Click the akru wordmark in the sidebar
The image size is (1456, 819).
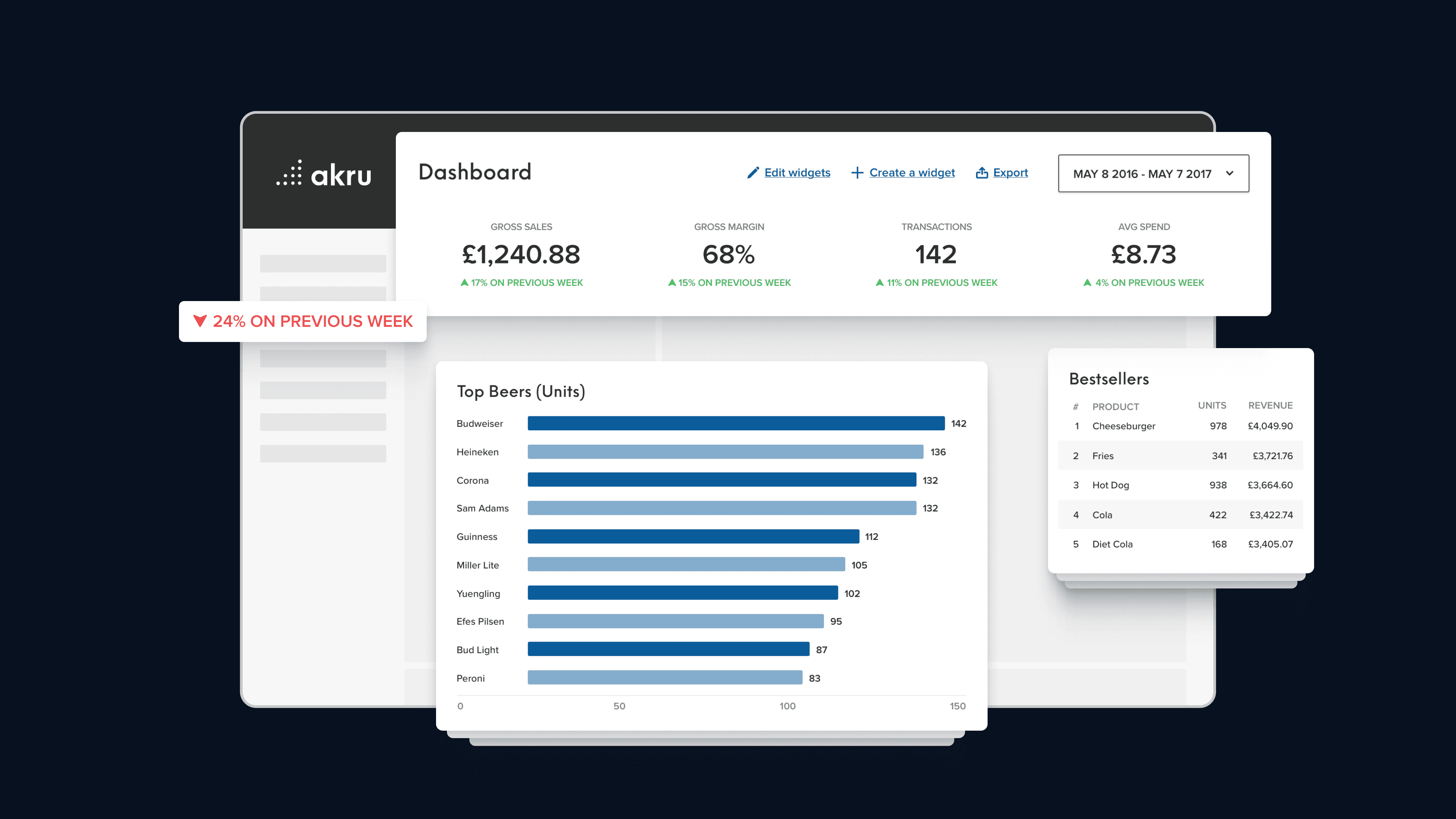coord(341,175)
